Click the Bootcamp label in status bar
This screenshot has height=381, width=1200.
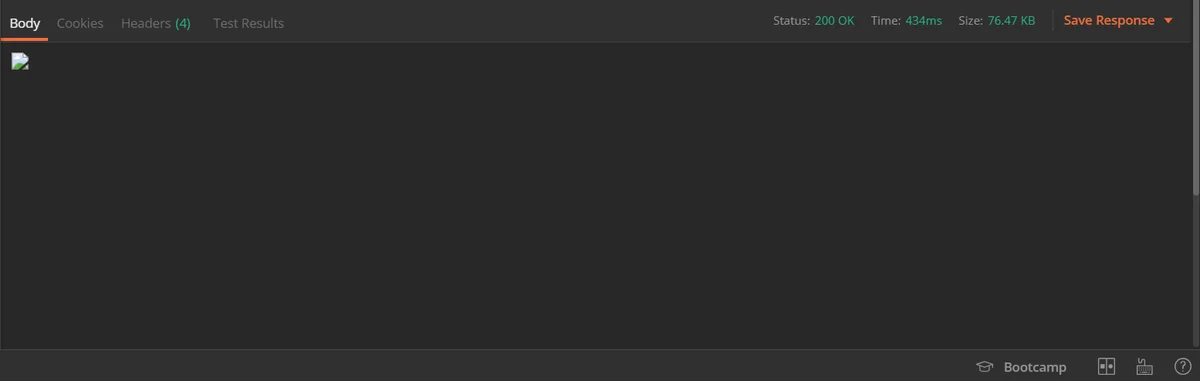coord(1035,367)
